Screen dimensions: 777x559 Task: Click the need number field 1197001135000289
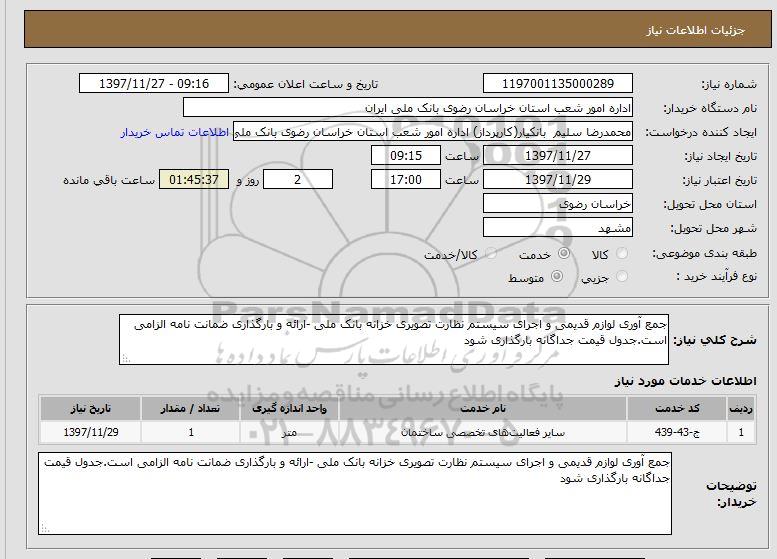(x=558, y=83)
